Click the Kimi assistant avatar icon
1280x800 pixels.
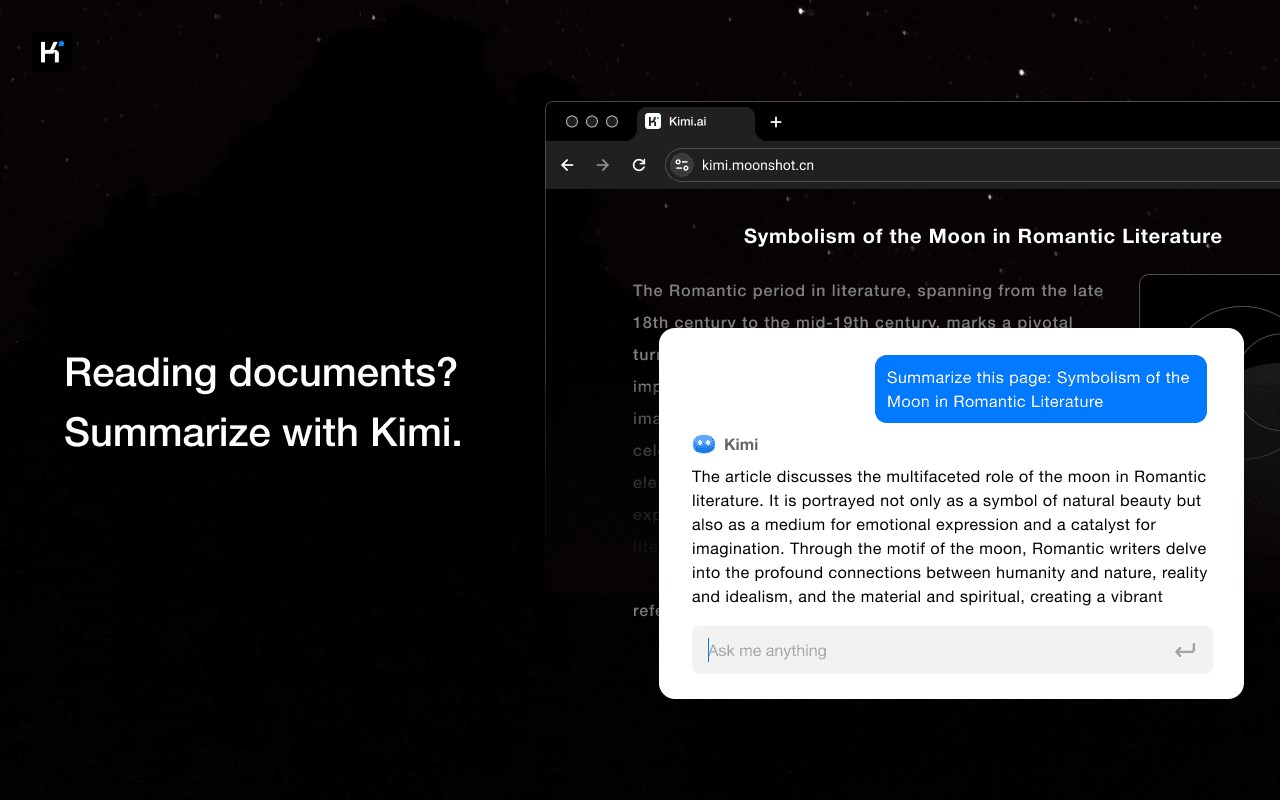(x=704, y=444)
